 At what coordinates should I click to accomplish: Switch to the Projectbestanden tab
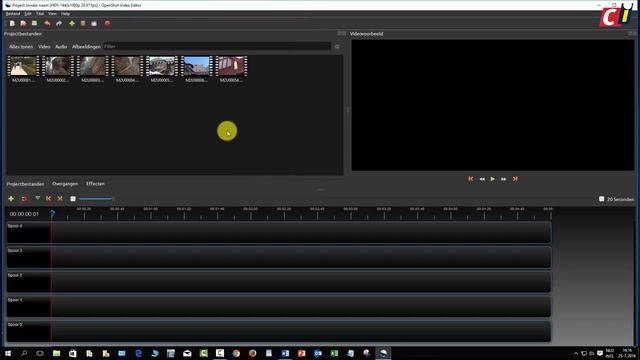pyautogui.click(x=25, y=184)
